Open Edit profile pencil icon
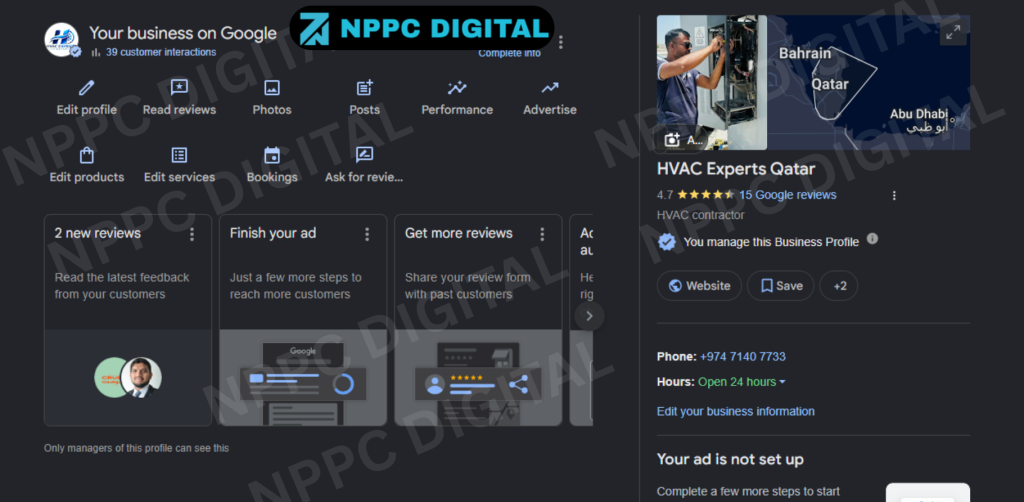This screenshot has height=502, width=1024. [x=86, y=88]
